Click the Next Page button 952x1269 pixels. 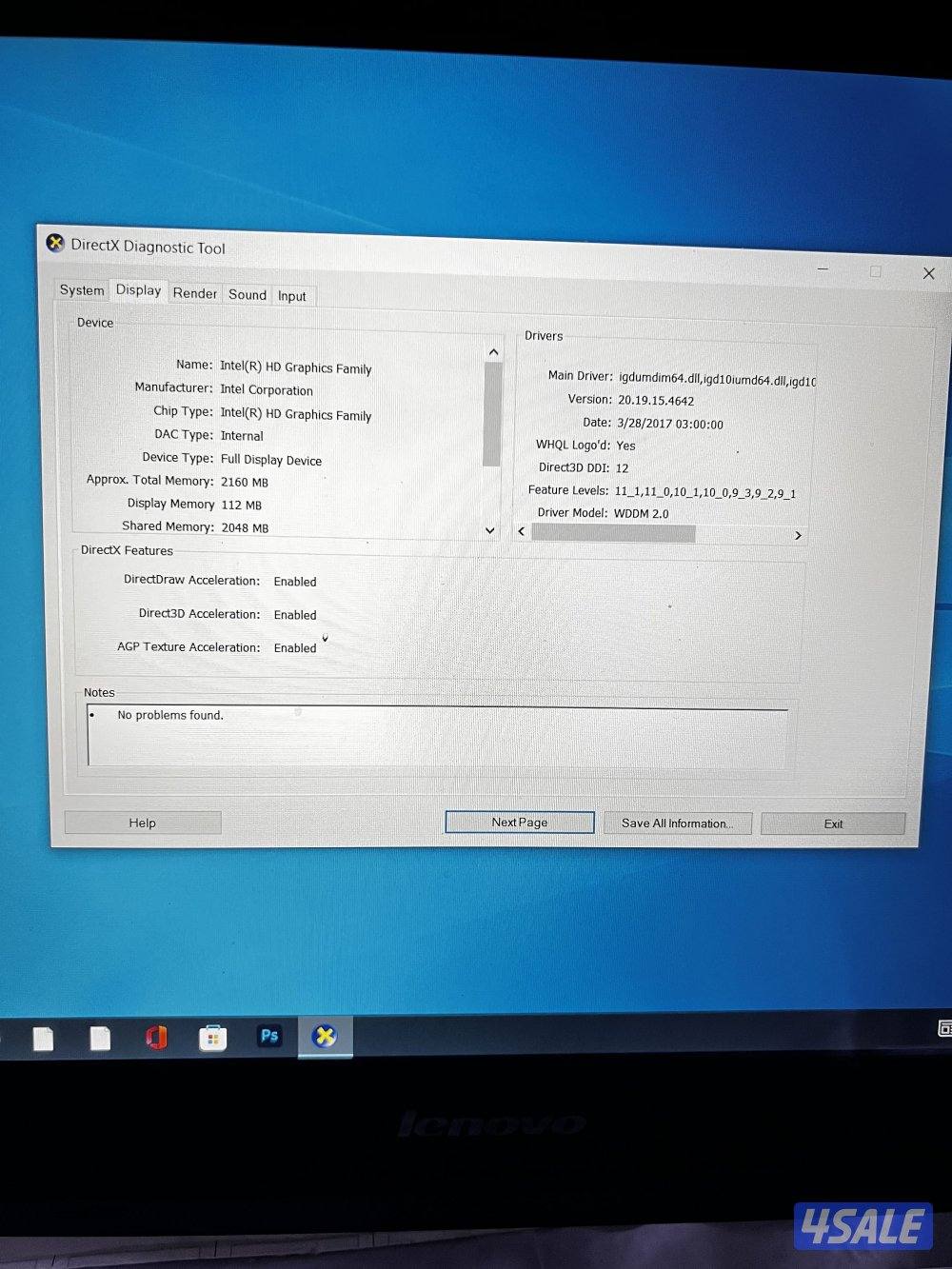coord(519,822)
